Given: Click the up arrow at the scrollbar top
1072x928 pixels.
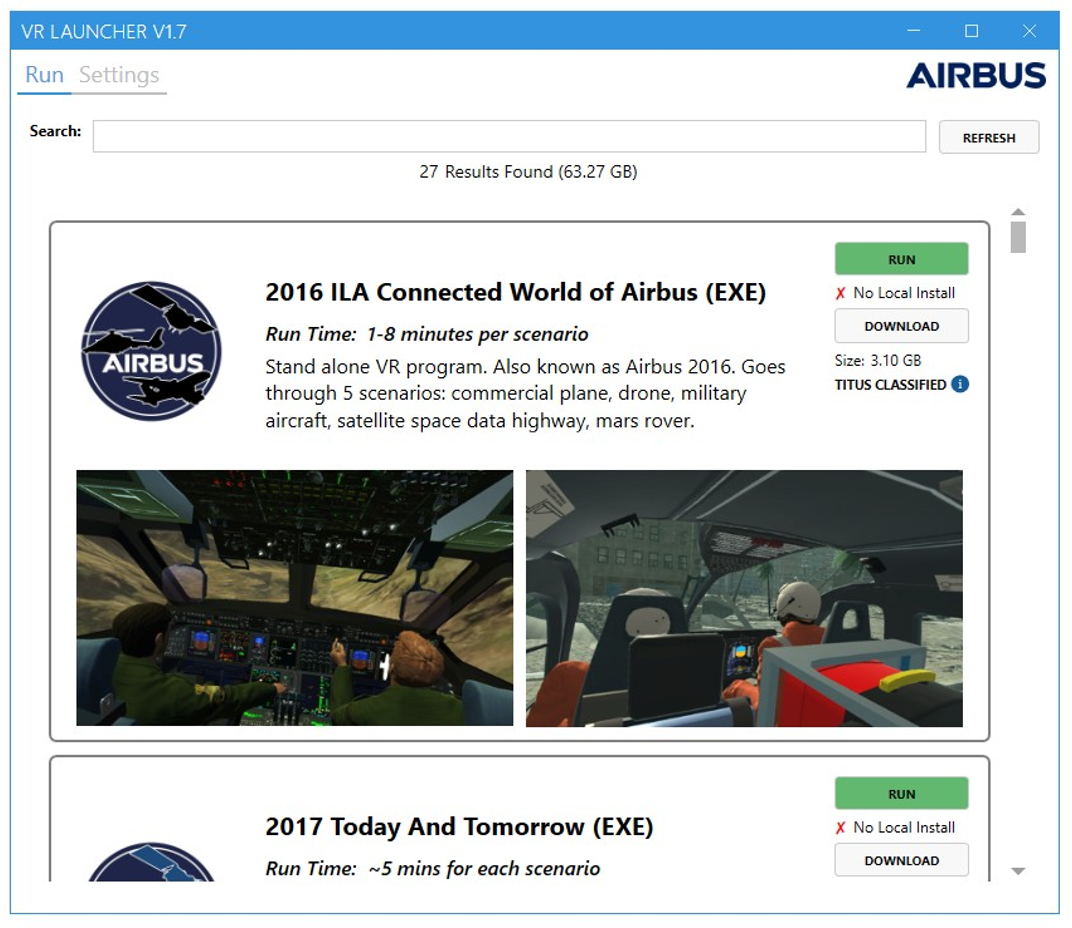Looking at the screenshot, I should [1018, 211].
